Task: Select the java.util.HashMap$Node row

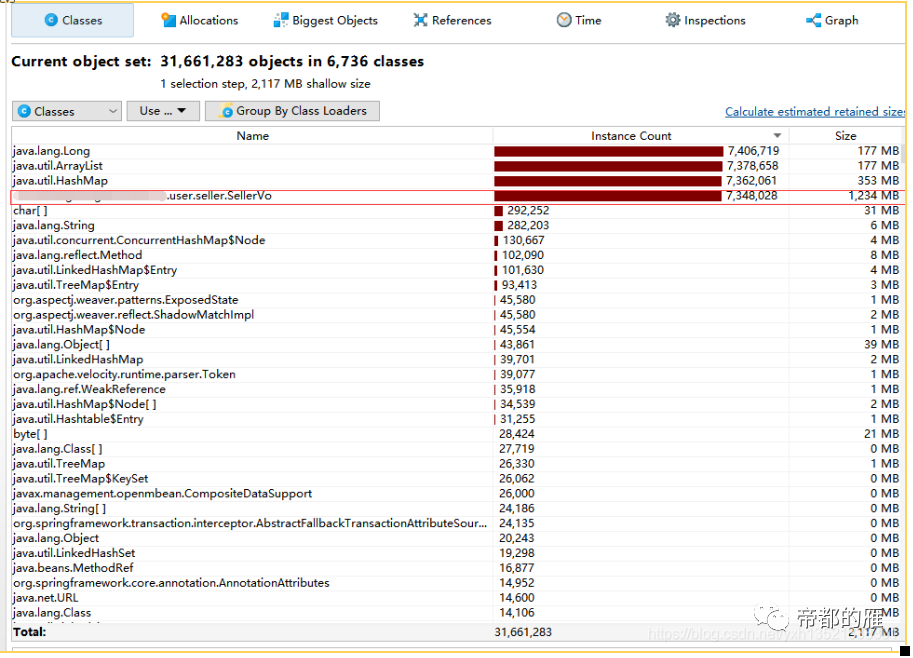Action: click(x=456, y=330)
